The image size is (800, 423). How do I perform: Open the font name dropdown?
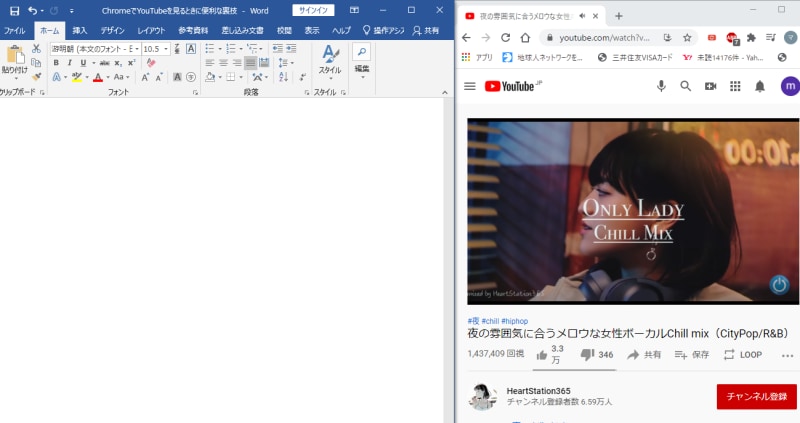[137, 49]
